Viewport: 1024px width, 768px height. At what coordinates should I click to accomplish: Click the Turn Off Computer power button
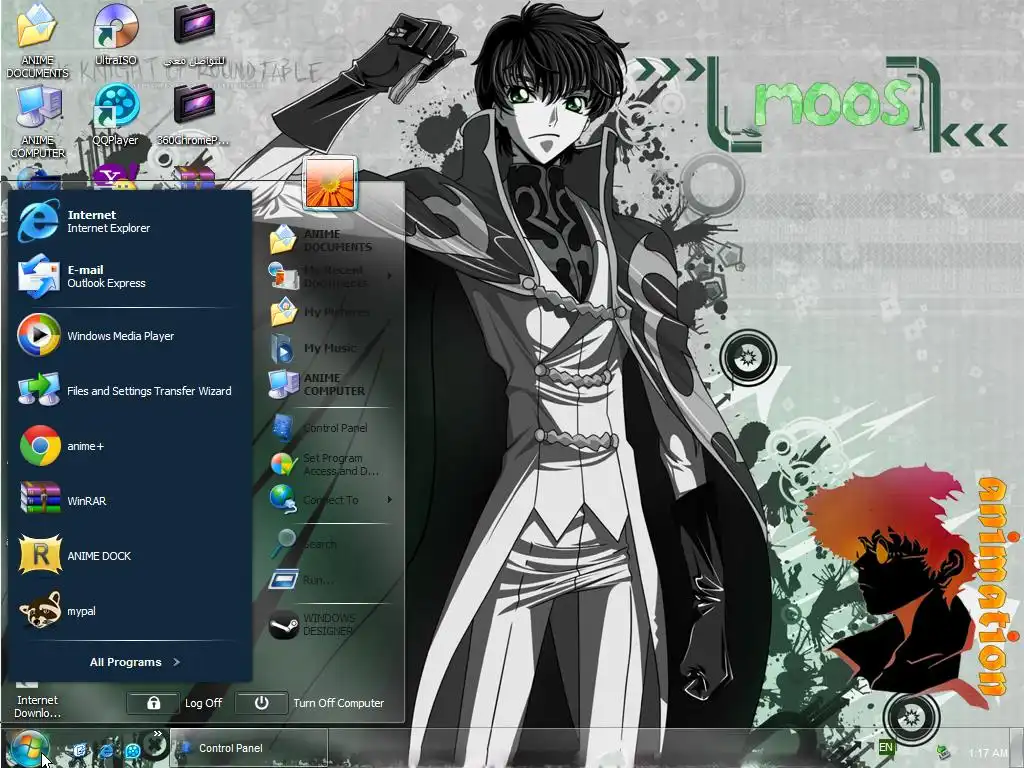click(x=261, y=703)
